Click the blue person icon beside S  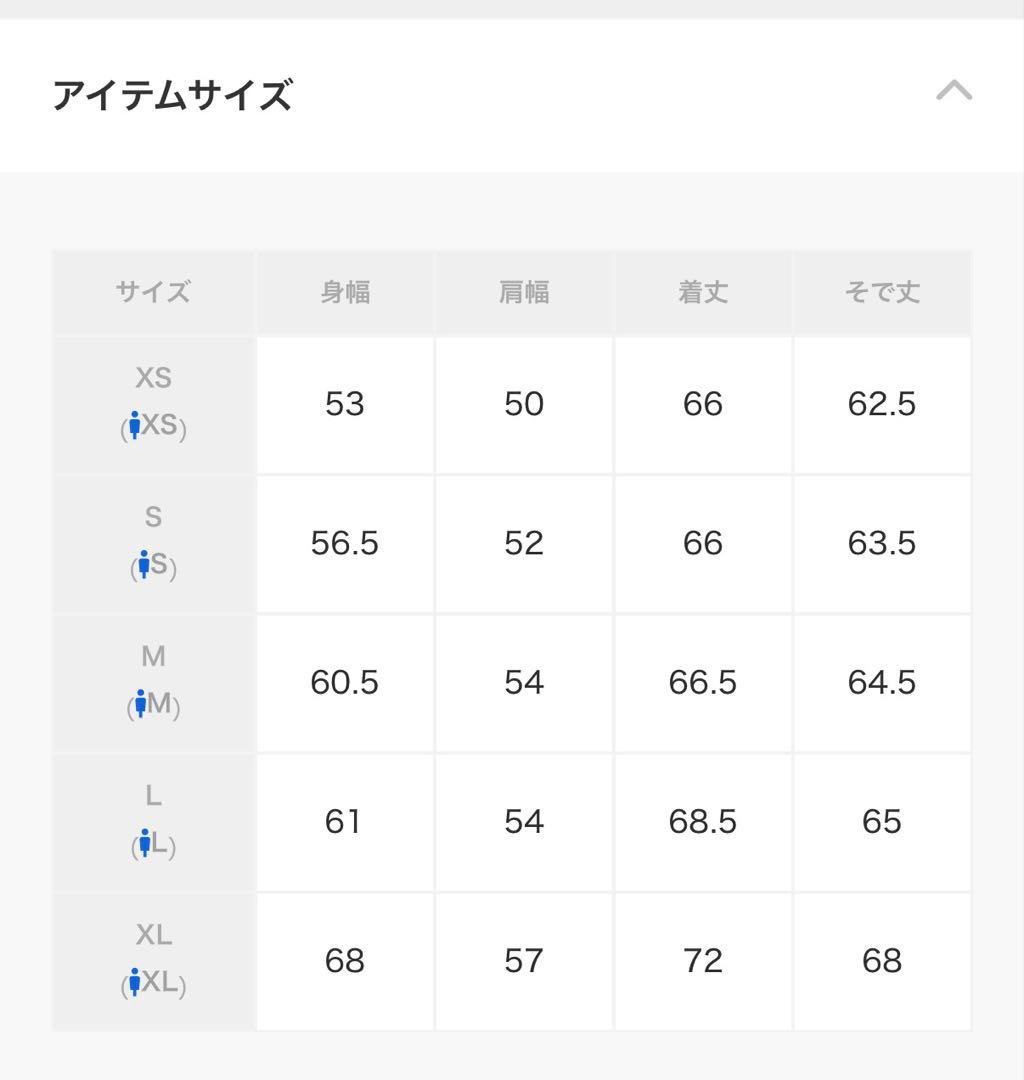point(144,566)
